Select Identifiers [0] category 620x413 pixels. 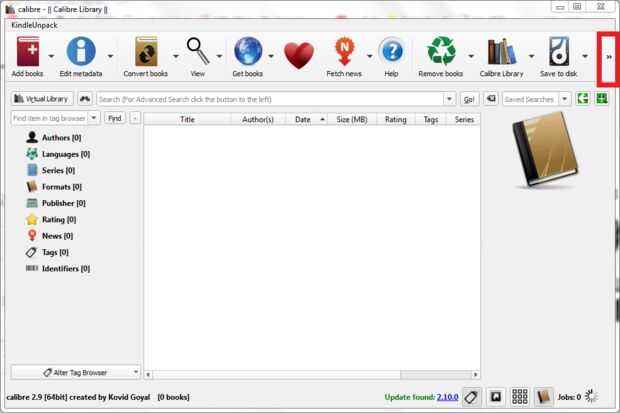[x=59, y=268]
